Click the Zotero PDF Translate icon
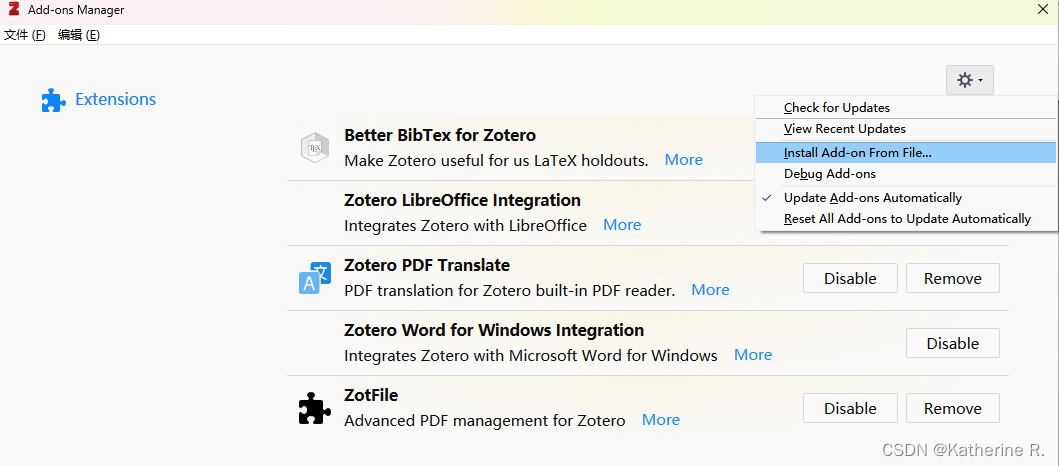1059x466 pixels. [315, 278]
